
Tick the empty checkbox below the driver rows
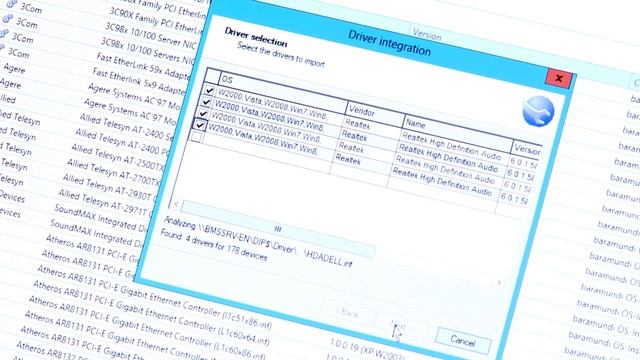[196, 137]
